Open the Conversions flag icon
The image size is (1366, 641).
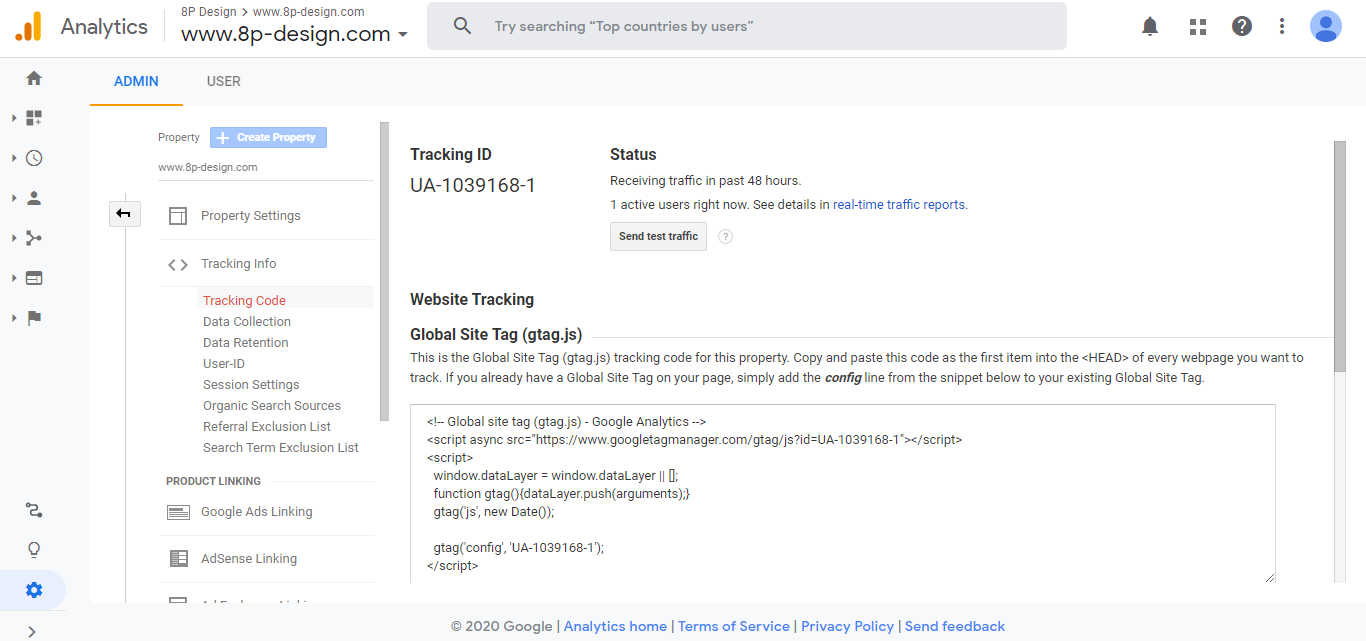(x=34, y=318)
